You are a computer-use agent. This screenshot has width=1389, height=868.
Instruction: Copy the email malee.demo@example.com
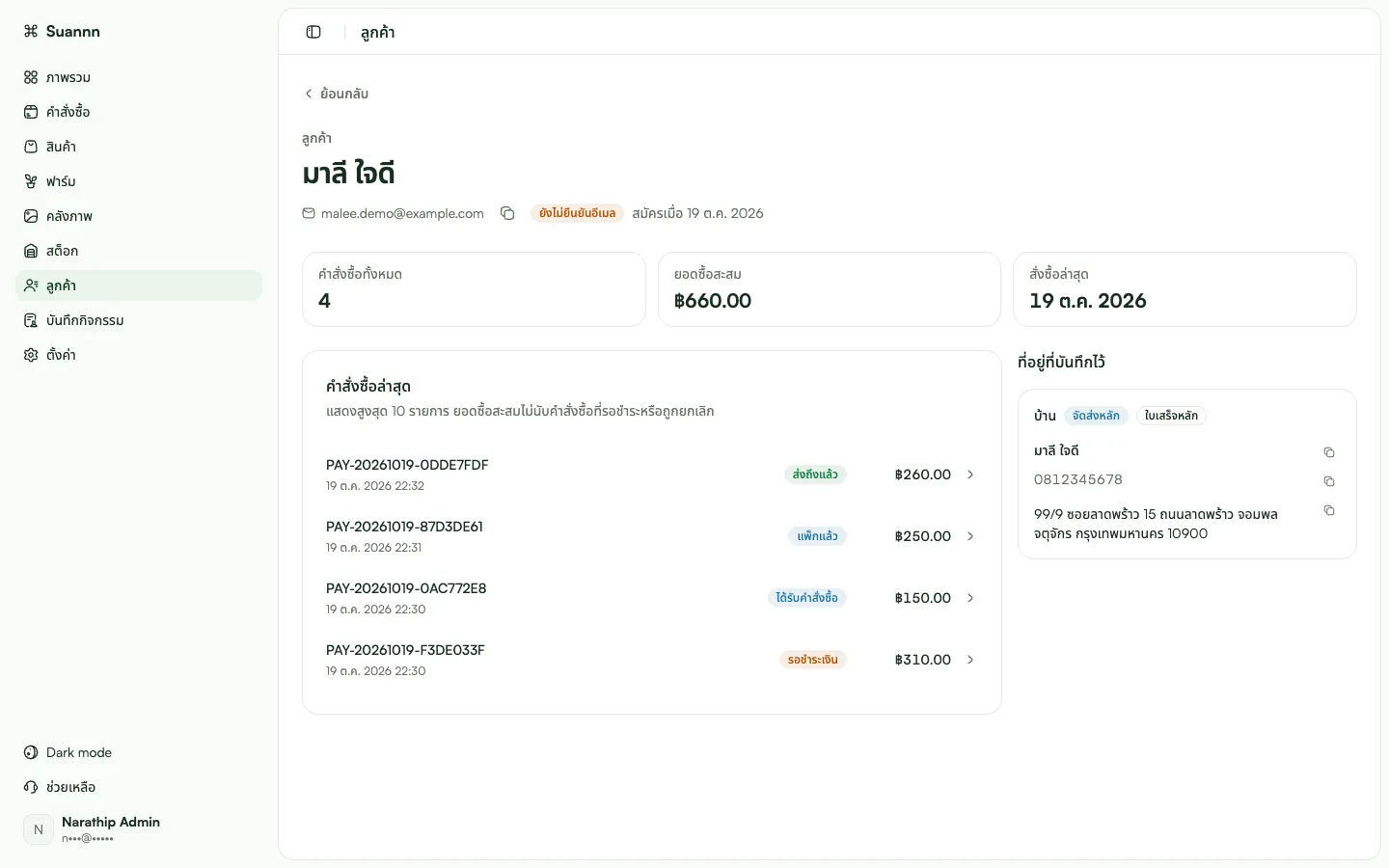(507, 213)
